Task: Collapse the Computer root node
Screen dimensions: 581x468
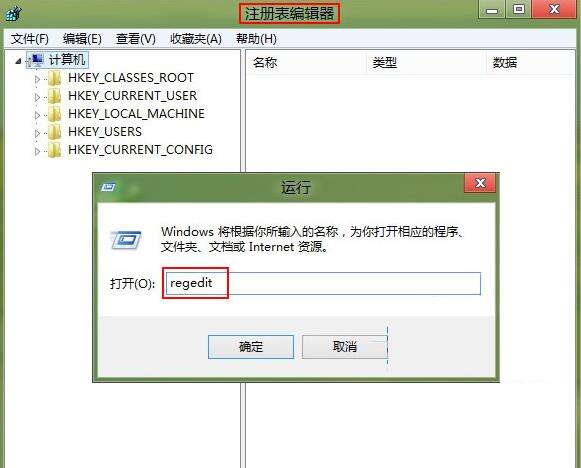Action: [x=18, y=61]
